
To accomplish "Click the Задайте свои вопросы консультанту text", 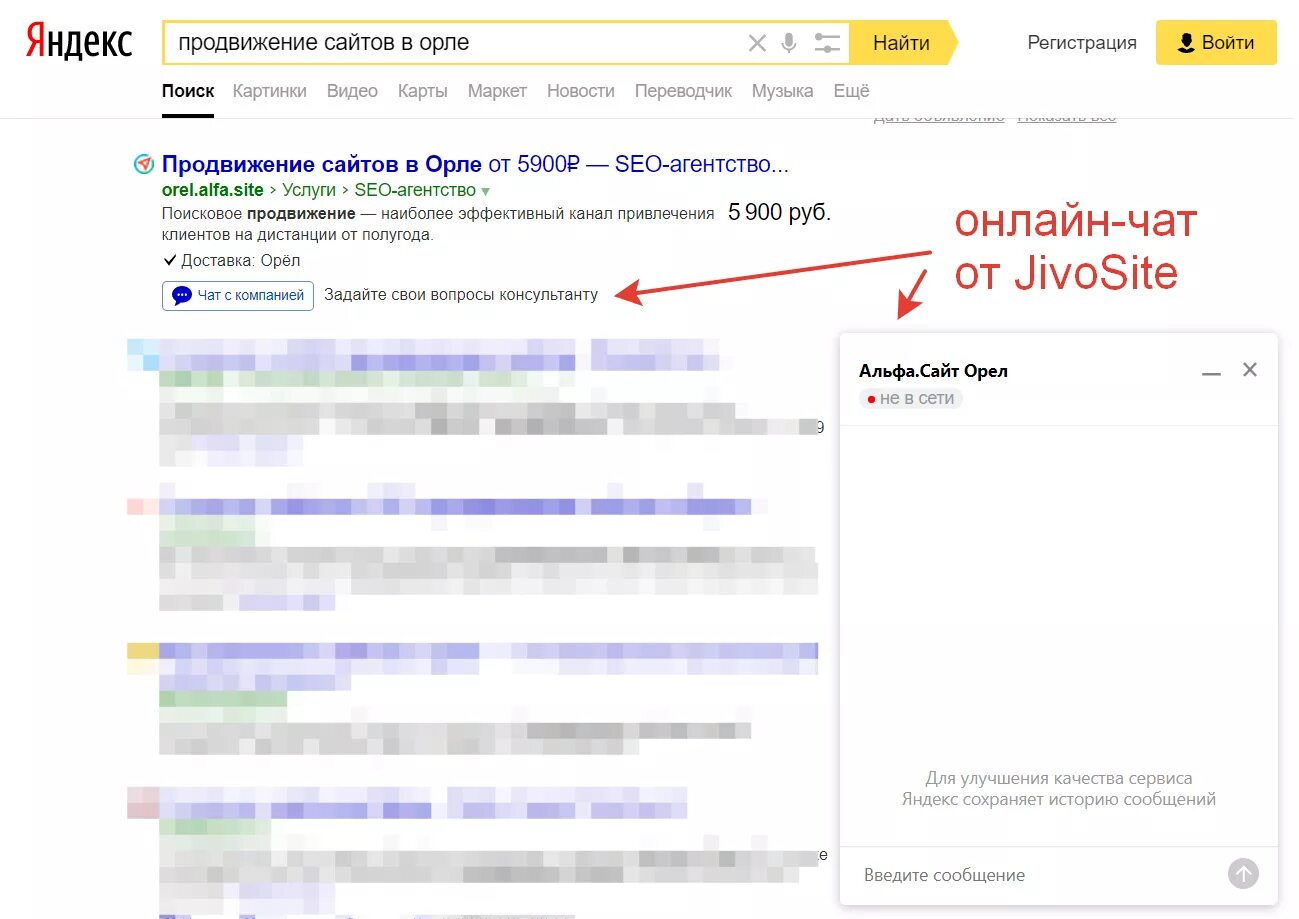I will coord(461,295).
